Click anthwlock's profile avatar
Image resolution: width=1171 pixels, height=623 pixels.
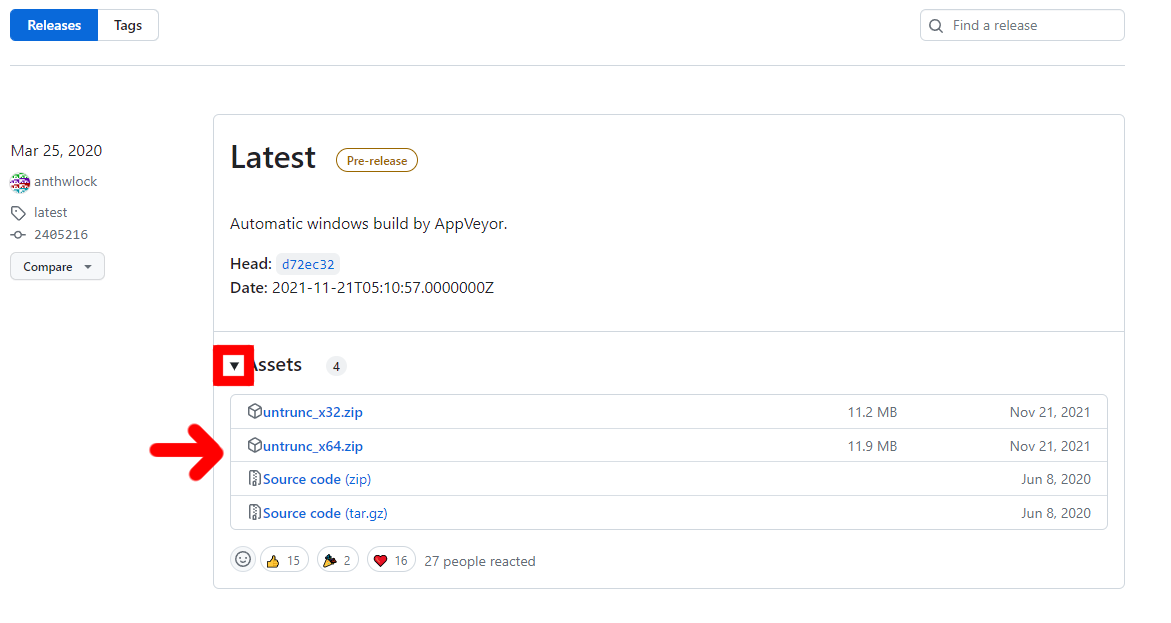click(19, 181)
